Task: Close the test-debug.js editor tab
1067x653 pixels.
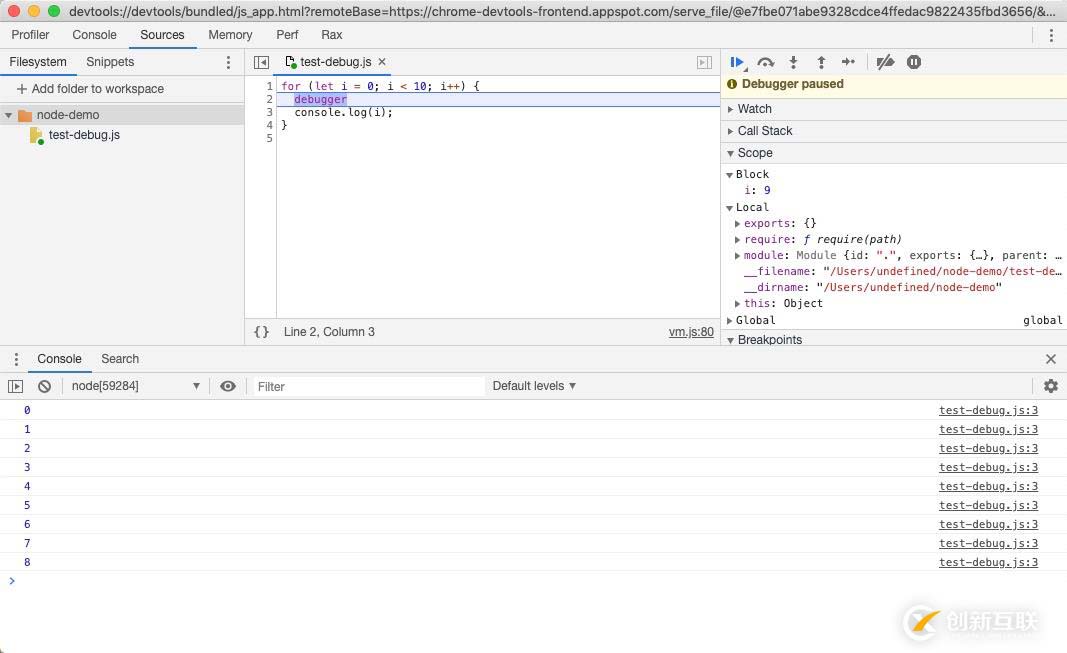Action: point(382,61)
